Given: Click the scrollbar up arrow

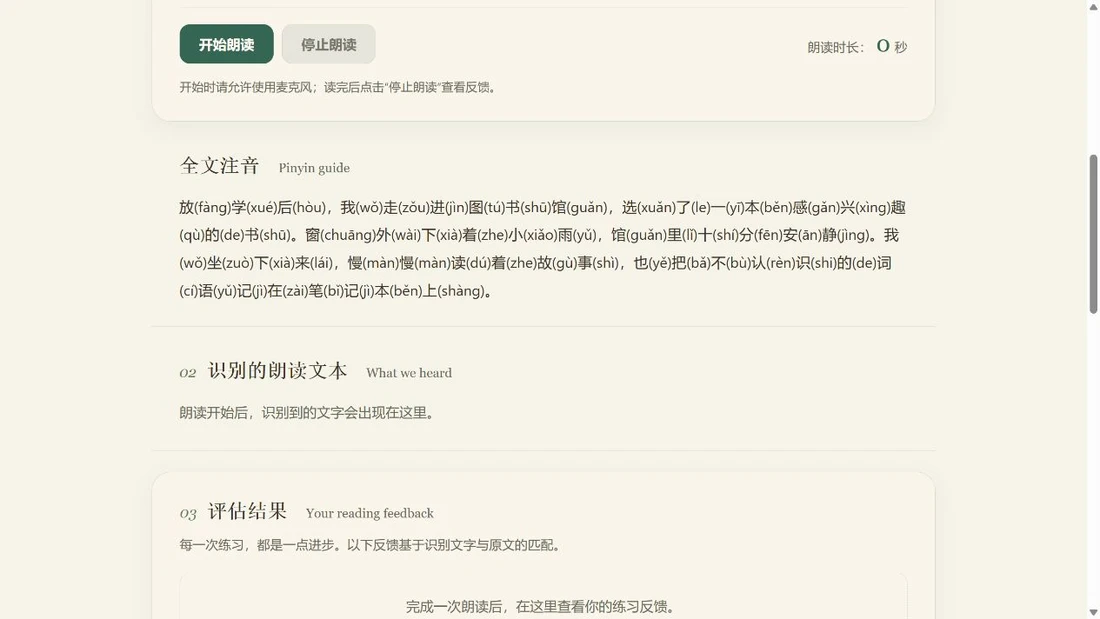Looking at the screenshot, I should pos(1093,6).
